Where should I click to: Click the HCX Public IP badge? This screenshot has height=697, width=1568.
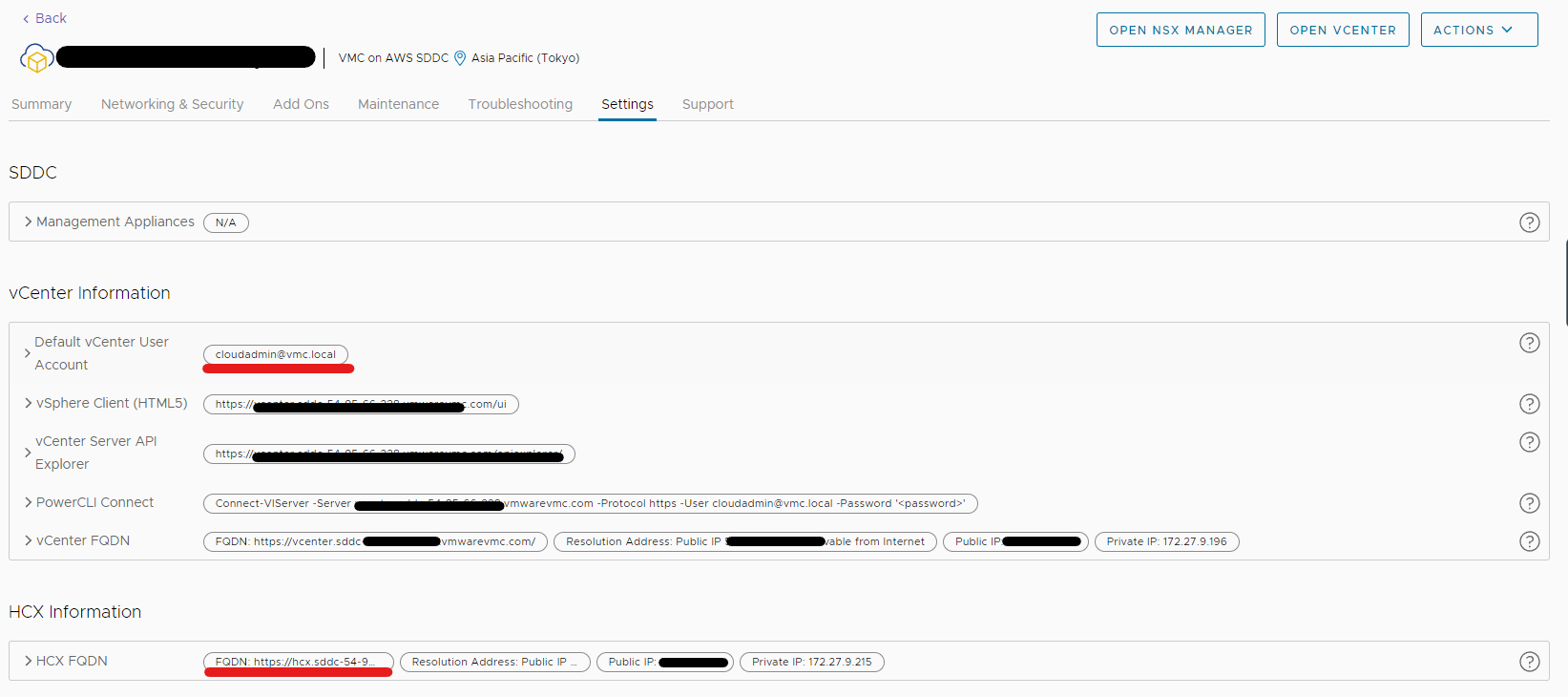click(665, 662)
